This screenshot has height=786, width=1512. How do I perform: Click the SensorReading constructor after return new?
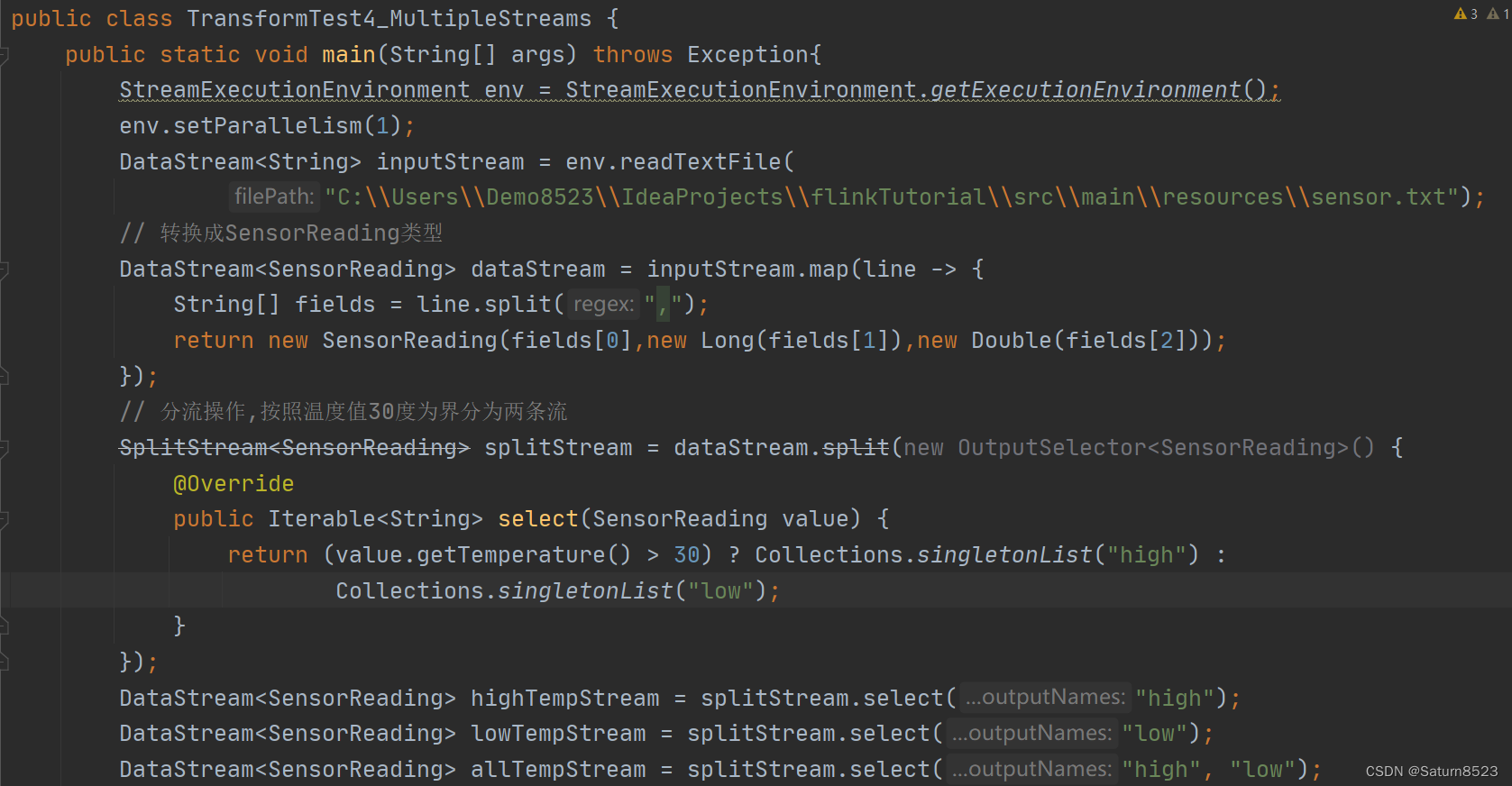[409, 341]
